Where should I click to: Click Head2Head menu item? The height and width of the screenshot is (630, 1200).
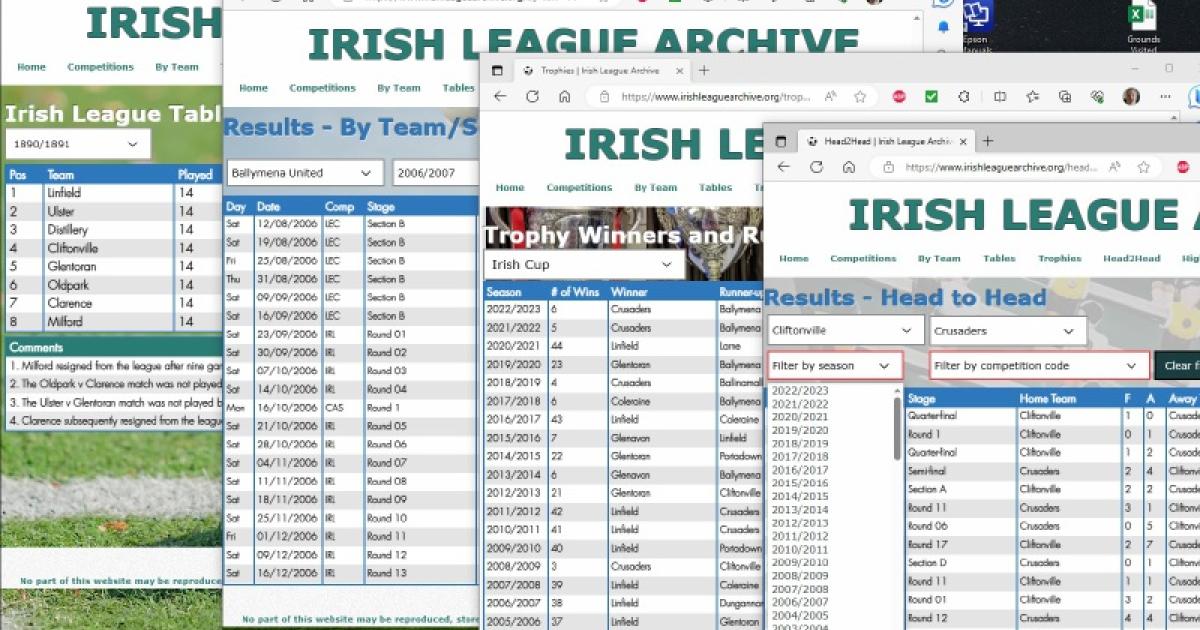1131,258
